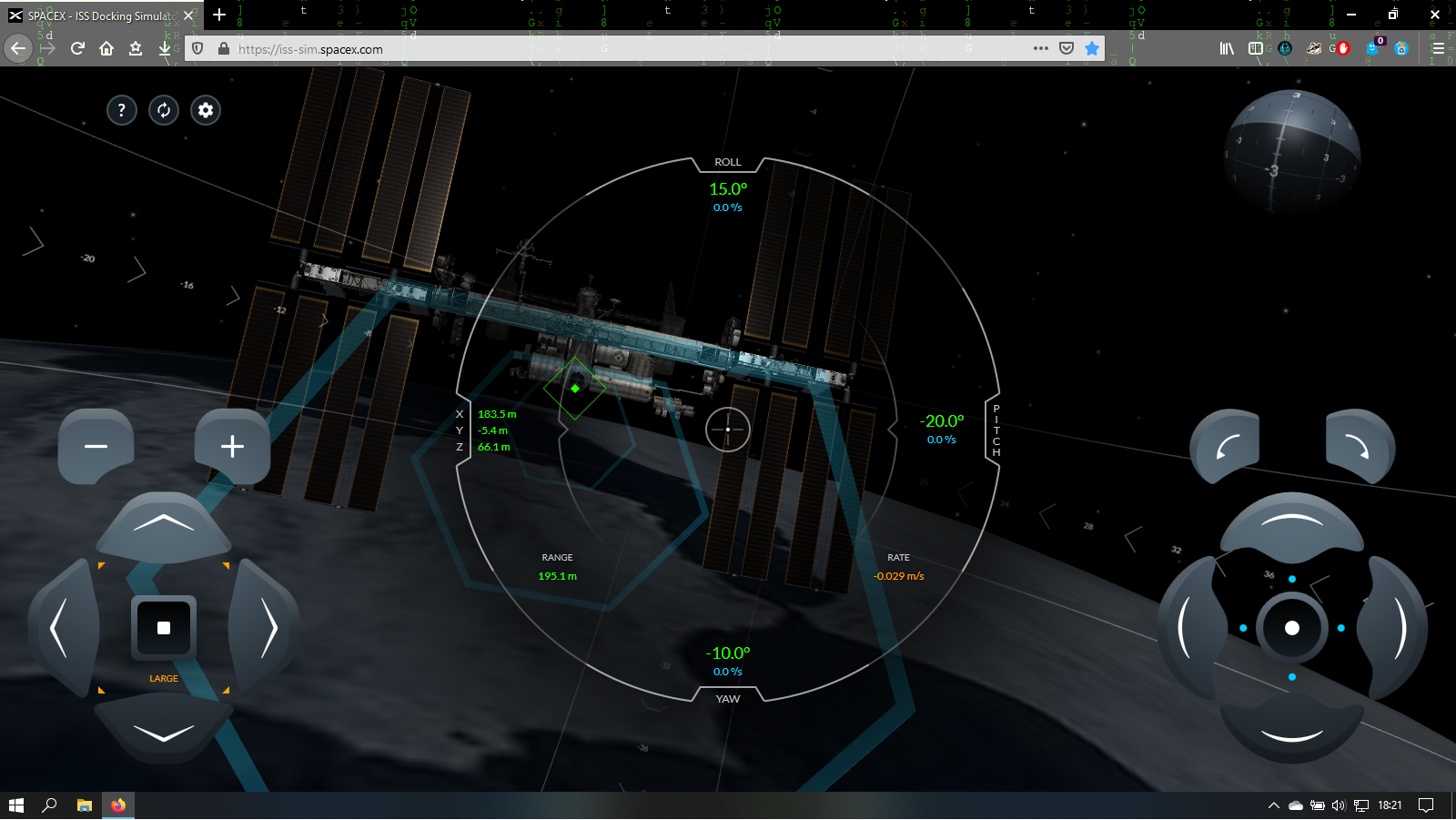The height and width of the screenshot is (820, 1456).
Task: Open the Windows notification center
Action: 1426,805
